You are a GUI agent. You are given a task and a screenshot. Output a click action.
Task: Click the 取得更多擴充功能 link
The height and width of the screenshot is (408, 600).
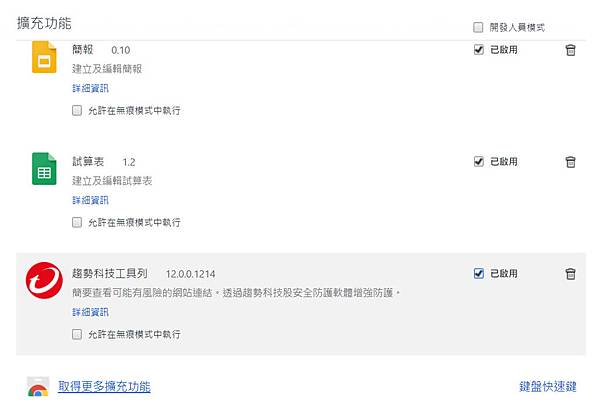pos(104,386)
